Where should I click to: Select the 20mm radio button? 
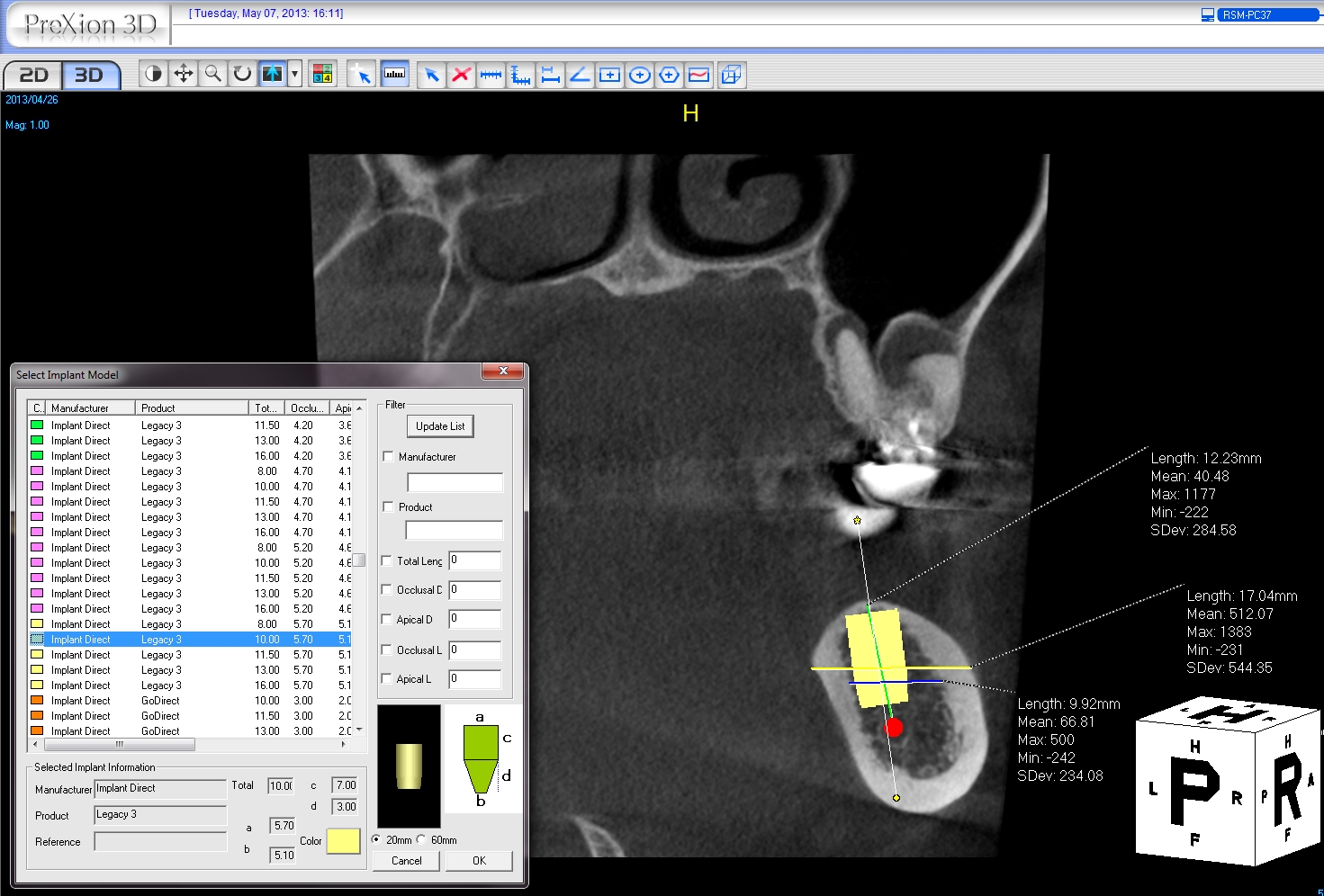coord(376,839)
